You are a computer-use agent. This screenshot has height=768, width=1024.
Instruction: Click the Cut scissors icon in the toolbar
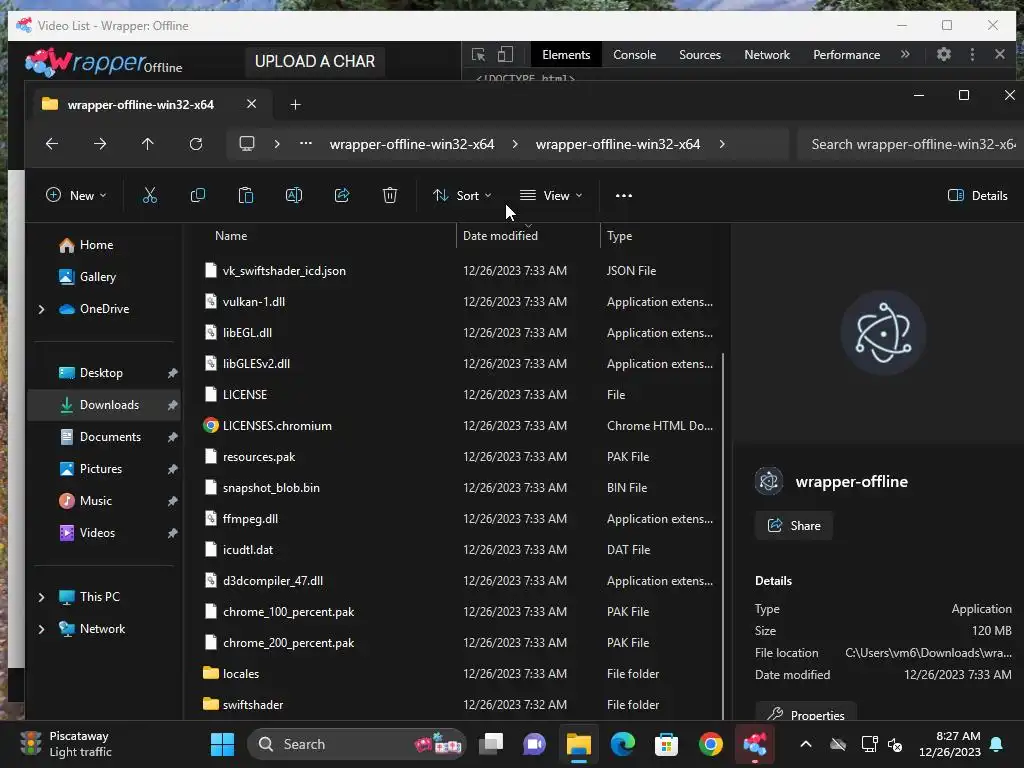pos(150,195)
